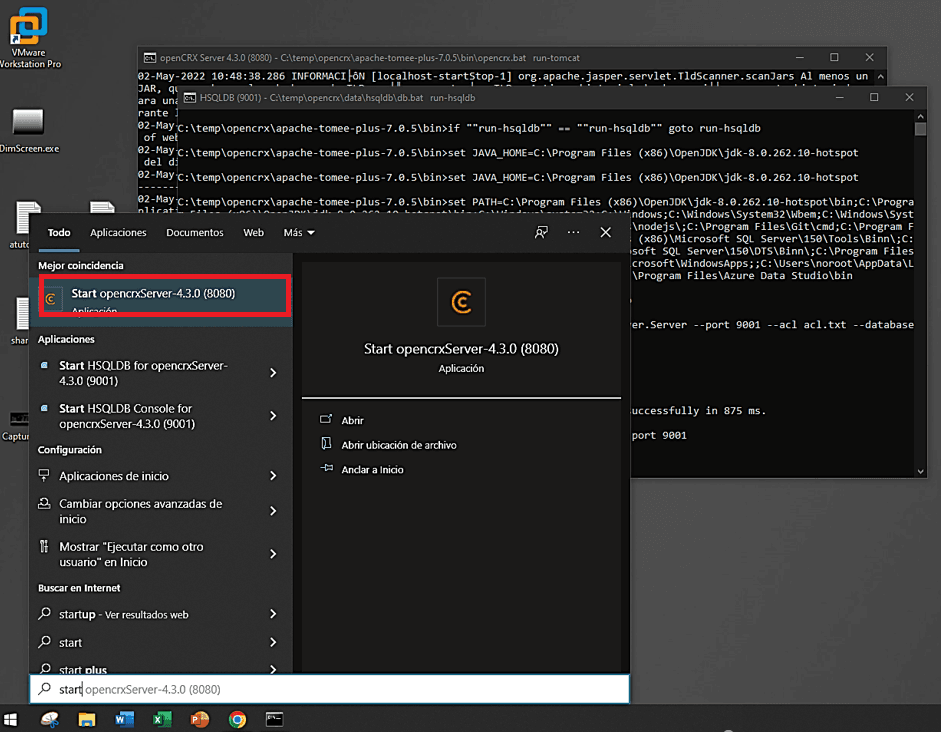Expand Aplicaciones de inicio result arrow
Image resolution: width=941 pixels, height=732 pixels.
[x=273, y=476]
